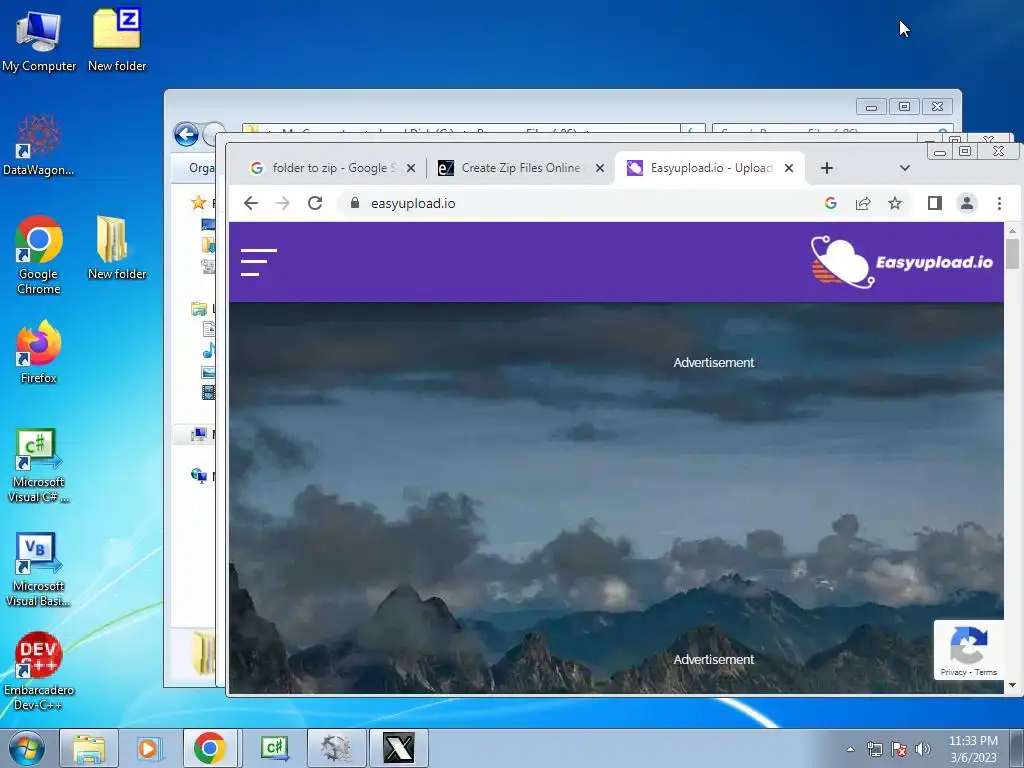Select Microsoft Visual C# desktop shortcut
1024x768 pixels.
pos(39,466)
